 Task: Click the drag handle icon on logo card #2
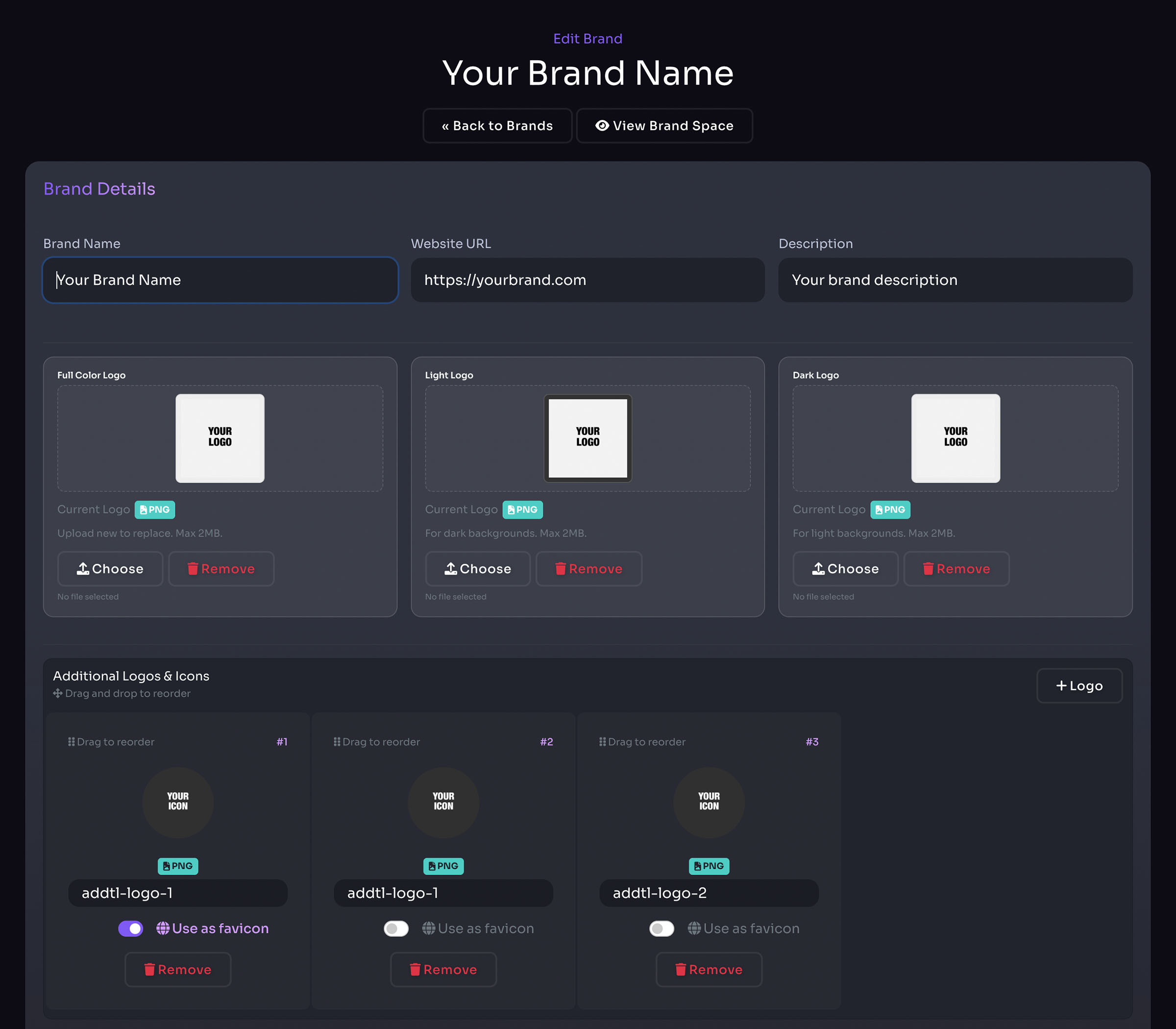point(337,741)
